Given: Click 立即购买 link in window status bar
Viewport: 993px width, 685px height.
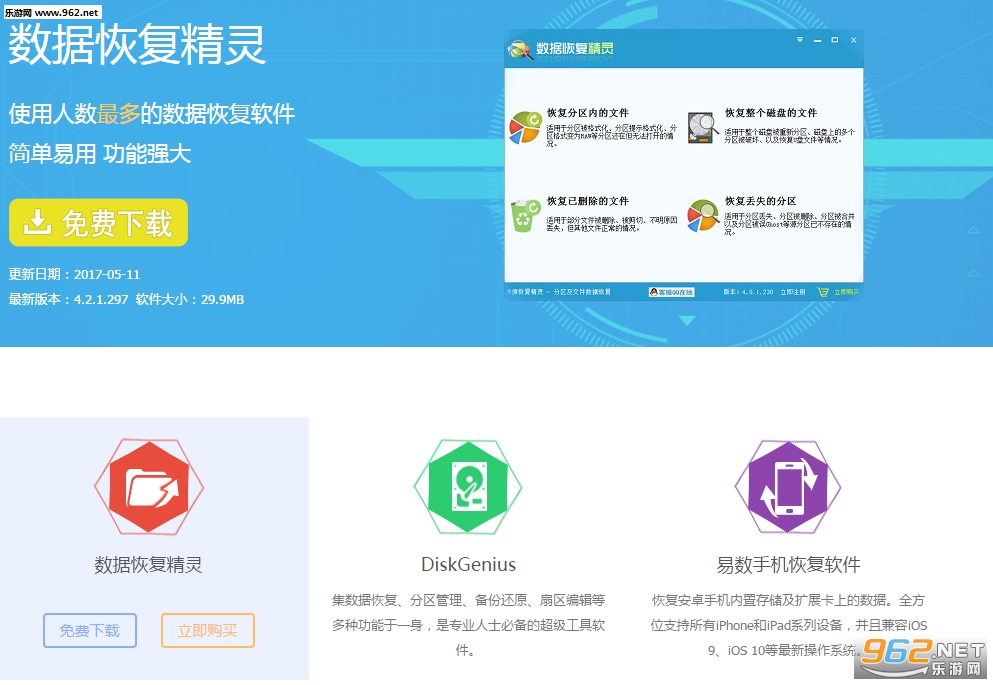Looking at the screenshot, I should tap(846, 292).
